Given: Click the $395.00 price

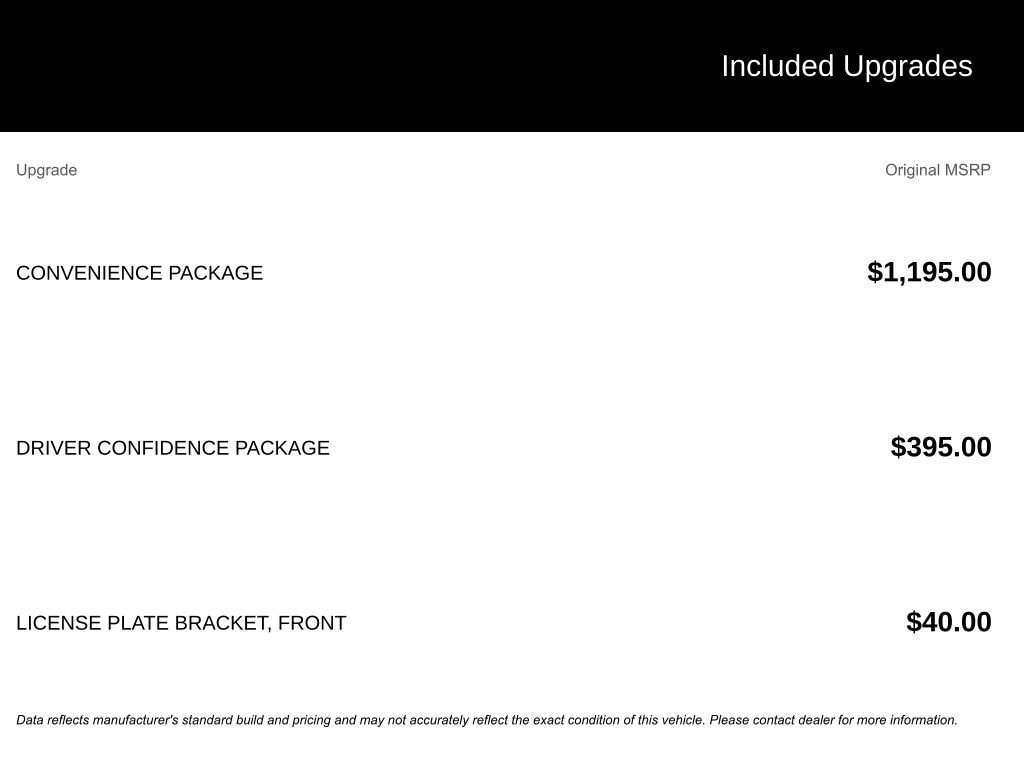Looking at the screenshot, I should click(x=940, y=447).
